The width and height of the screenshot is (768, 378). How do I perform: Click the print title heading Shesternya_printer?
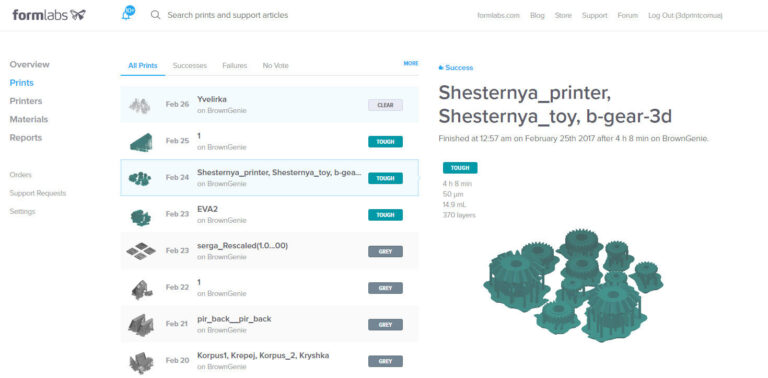click(x=555, y=104)
